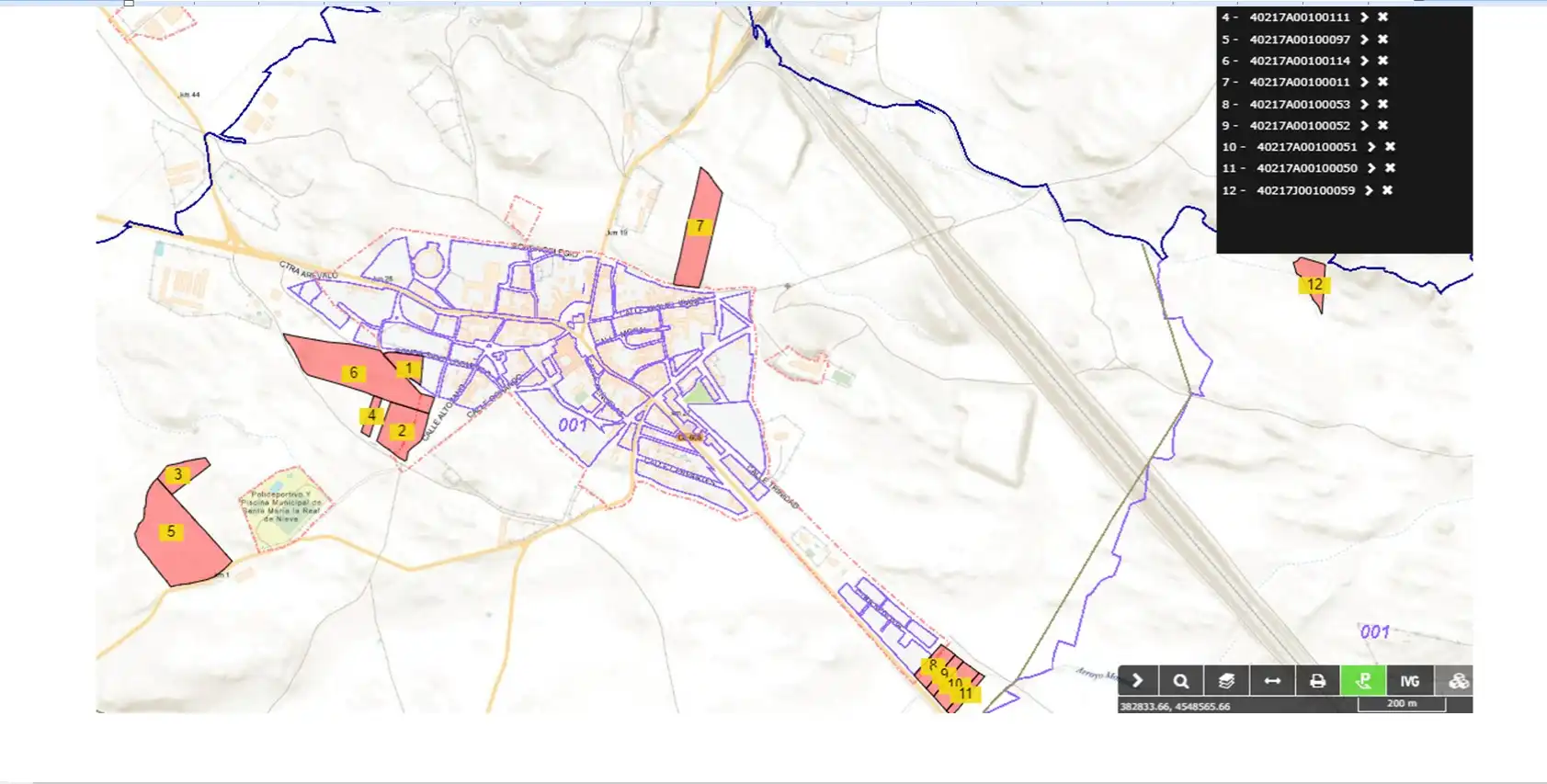
Task: Expand details arrow for parcel 40217A00100053
Action: tap(1364, 104)
